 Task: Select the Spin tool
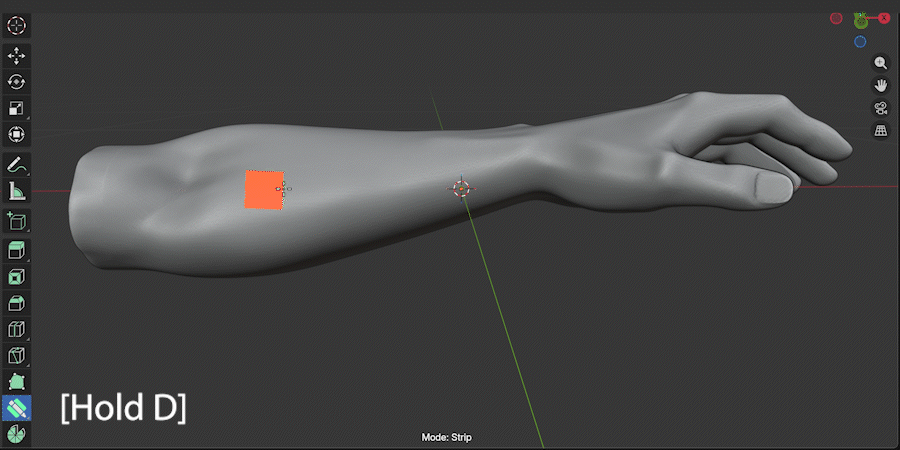[17, 435]
